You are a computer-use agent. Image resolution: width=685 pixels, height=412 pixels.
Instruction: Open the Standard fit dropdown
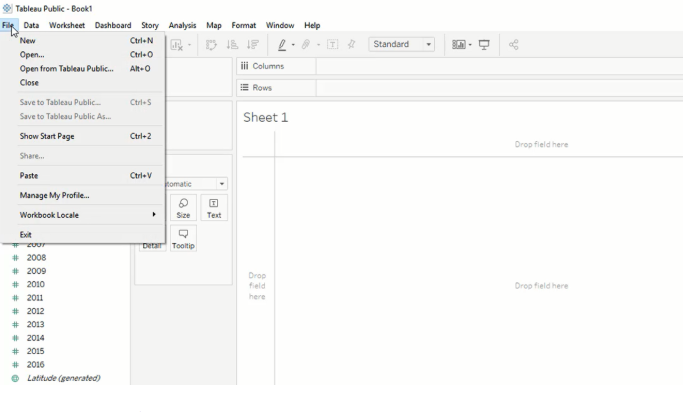[x=401, y=44]
